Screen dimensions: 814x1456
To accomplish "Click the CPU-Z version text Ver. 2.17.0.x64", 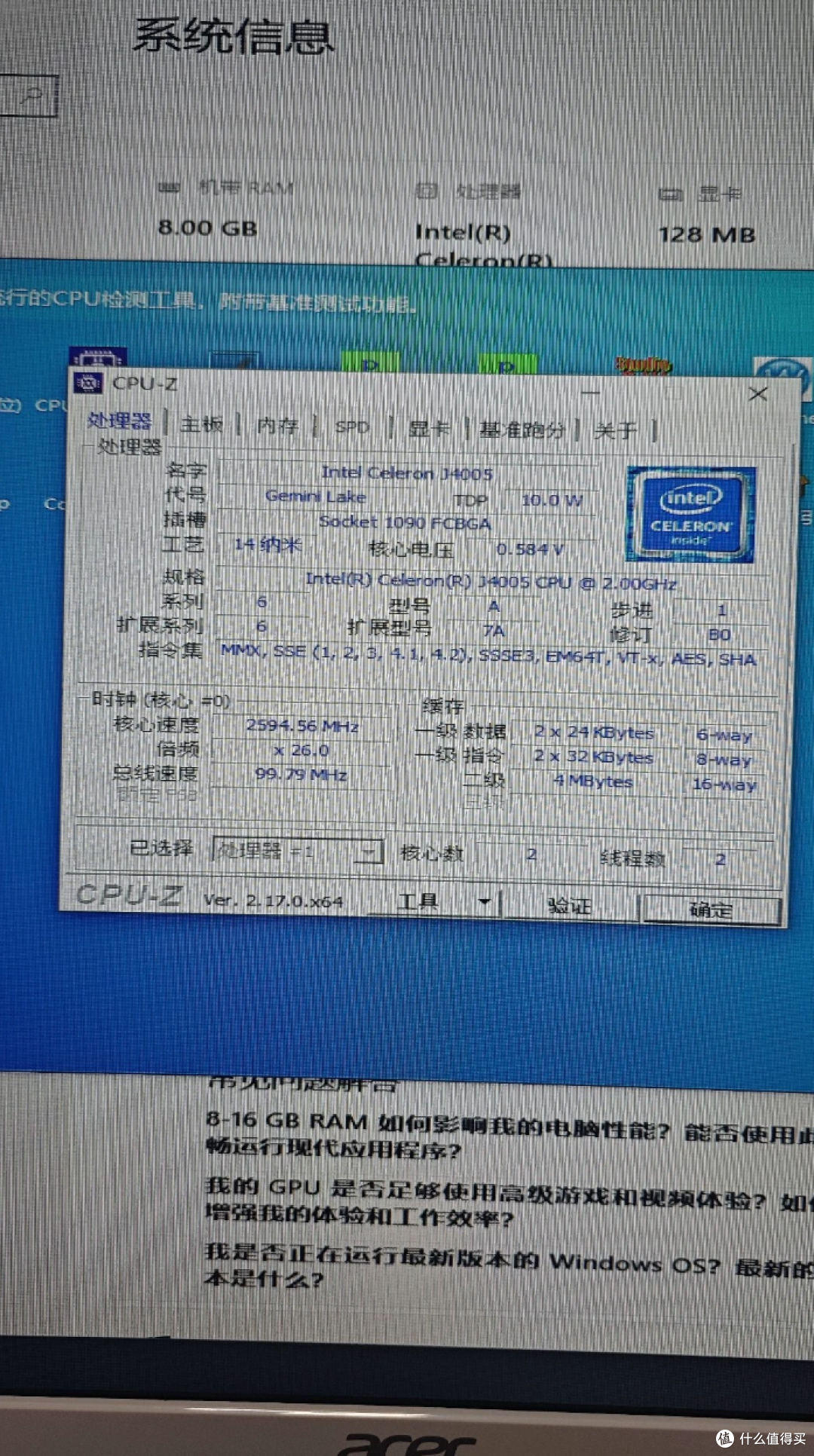I will [274, 900].
